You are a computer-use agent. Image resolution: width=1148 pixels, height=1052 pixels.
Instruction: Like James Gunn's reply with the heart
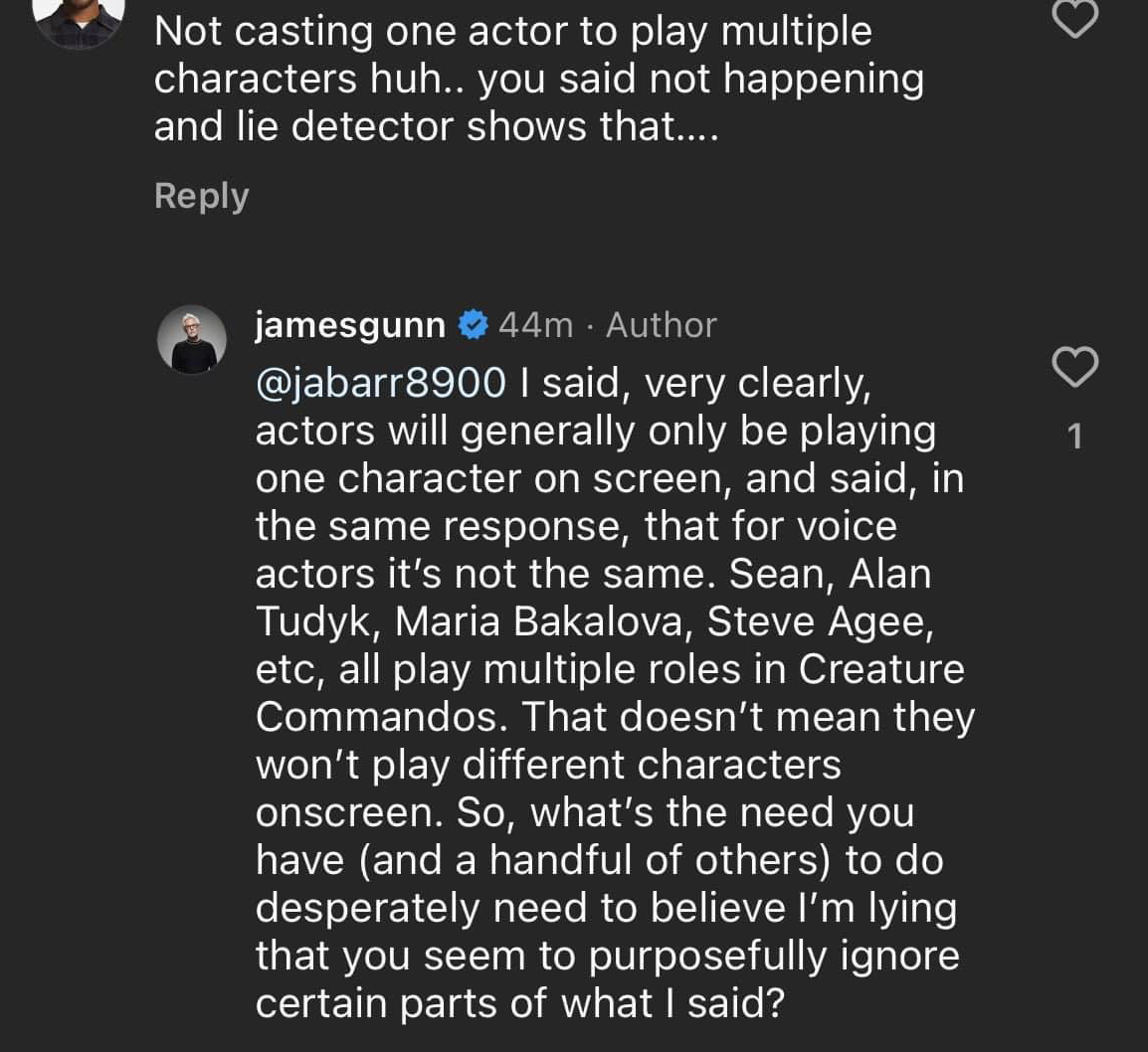point(1074,367)
